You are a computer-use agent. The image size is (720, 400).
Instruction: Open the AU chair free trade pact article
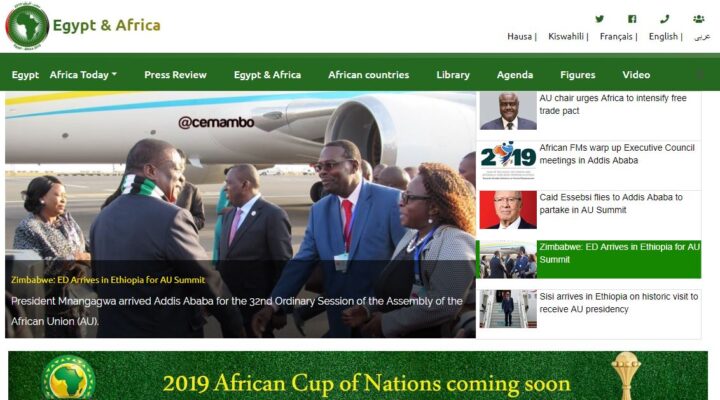(613, 104)
